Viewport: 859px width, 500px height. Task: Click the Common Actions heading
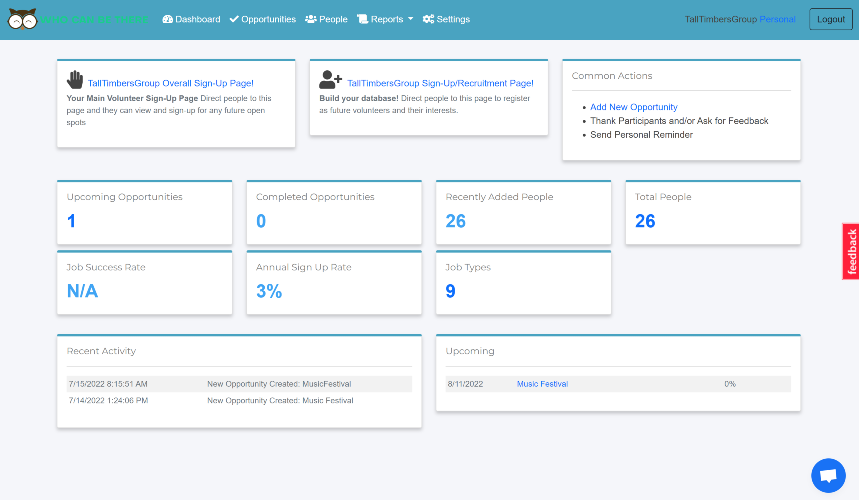click(612, 76)
